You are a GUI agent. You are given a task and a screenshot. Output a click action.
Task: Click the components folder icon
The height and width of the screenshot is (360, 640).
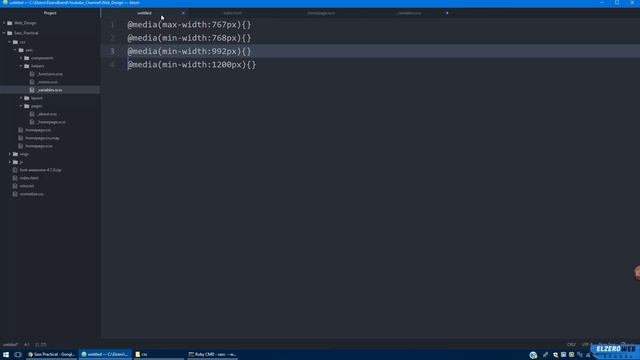27,58
